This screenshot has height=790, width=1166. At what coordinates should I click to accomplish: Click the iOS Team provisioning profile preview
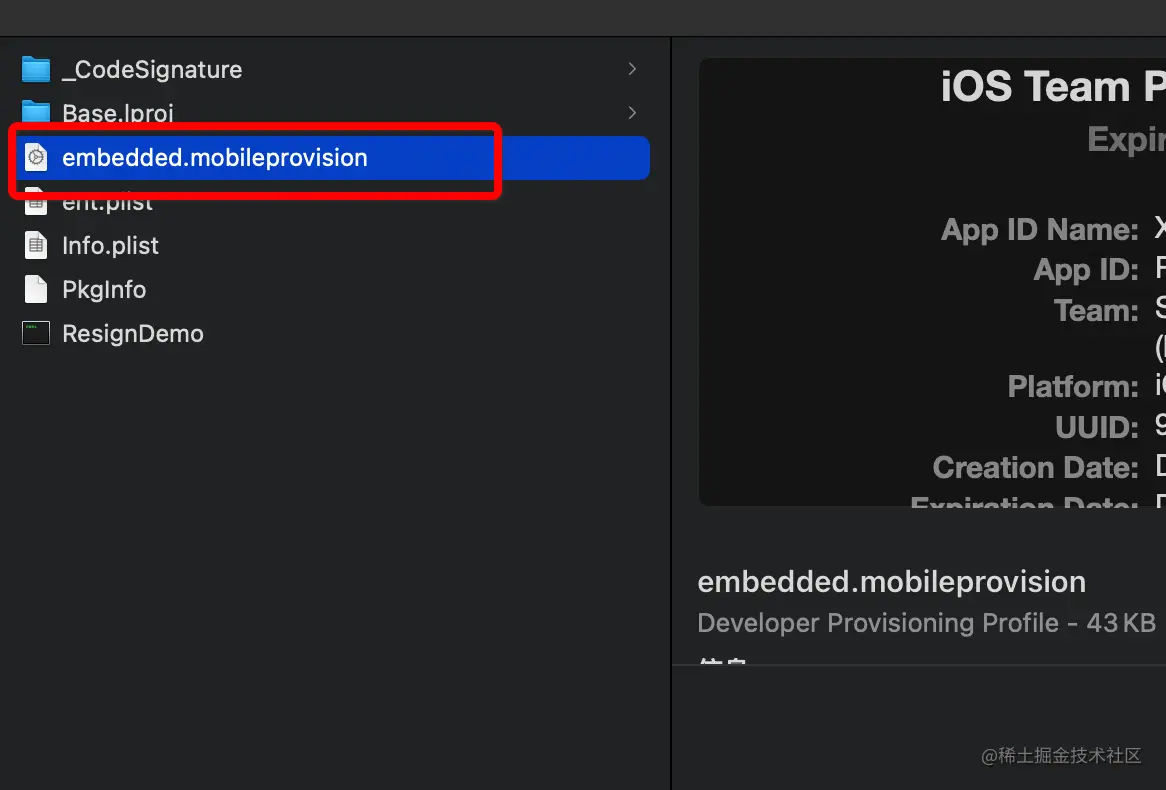coord(932,282)
